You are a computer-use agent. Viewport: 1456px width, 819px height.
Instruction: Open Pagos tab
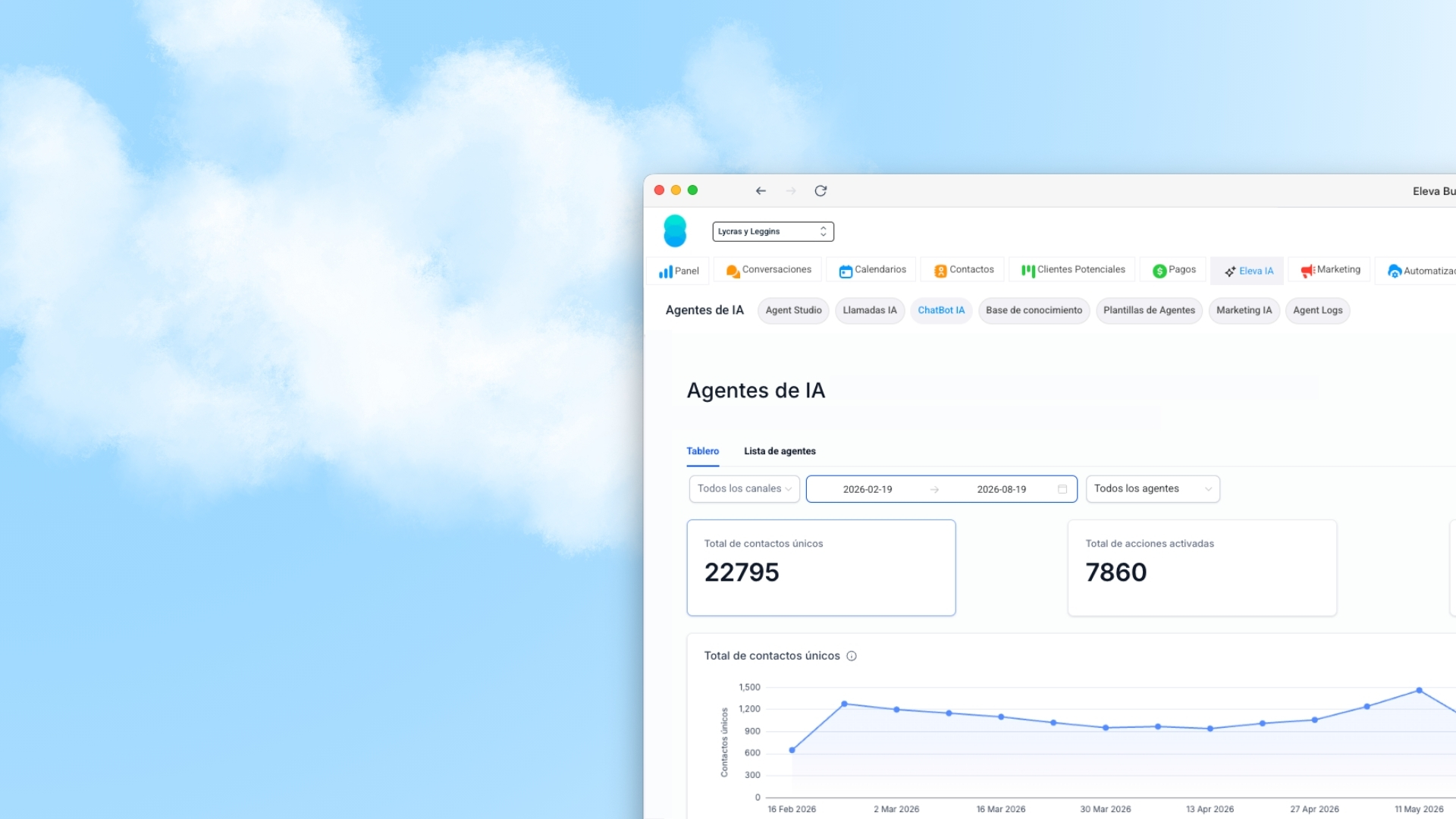(x=1173, y=270)
